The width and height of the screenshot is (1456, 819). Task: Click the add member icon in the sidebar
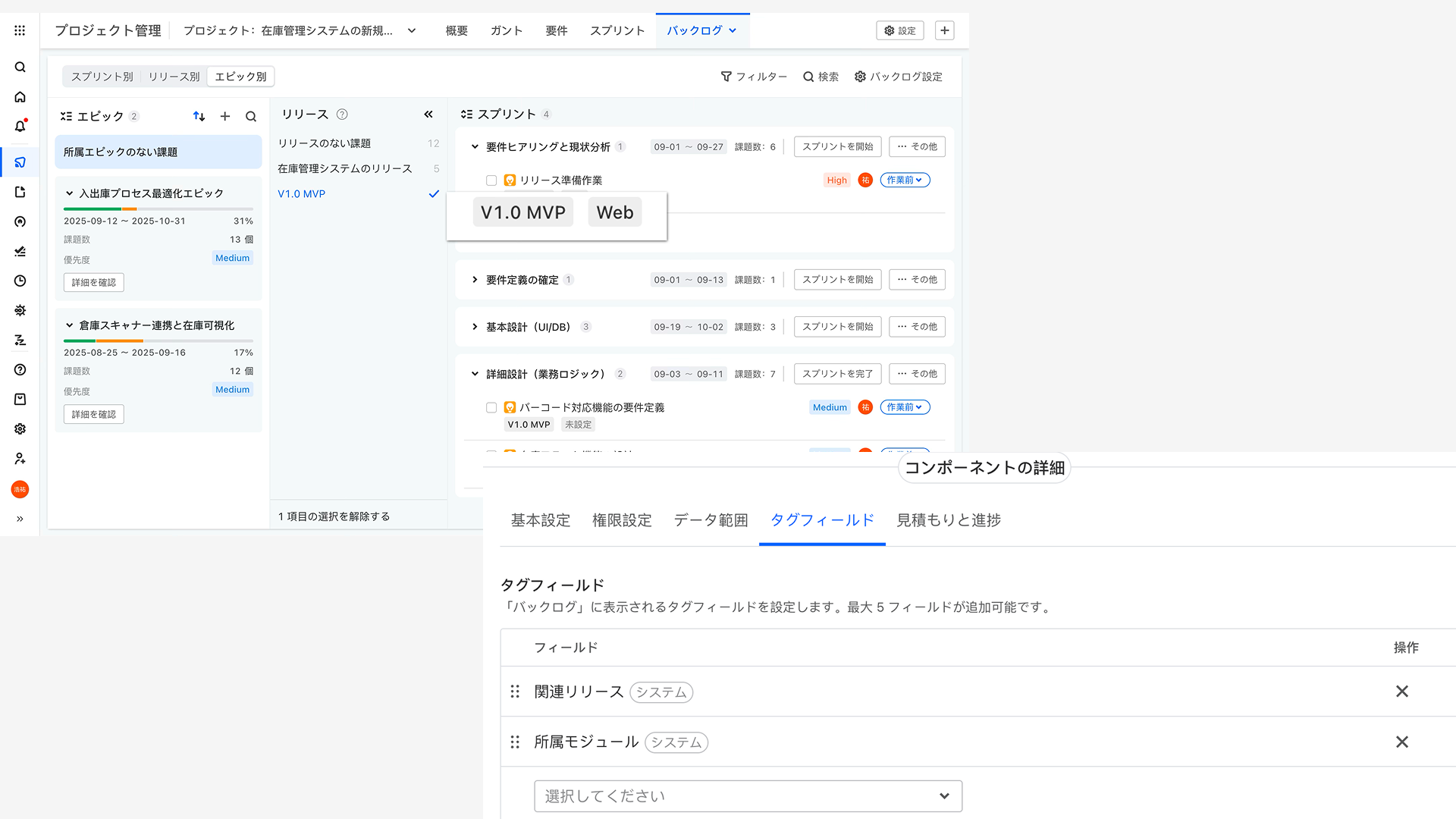(x=20, y=458)
